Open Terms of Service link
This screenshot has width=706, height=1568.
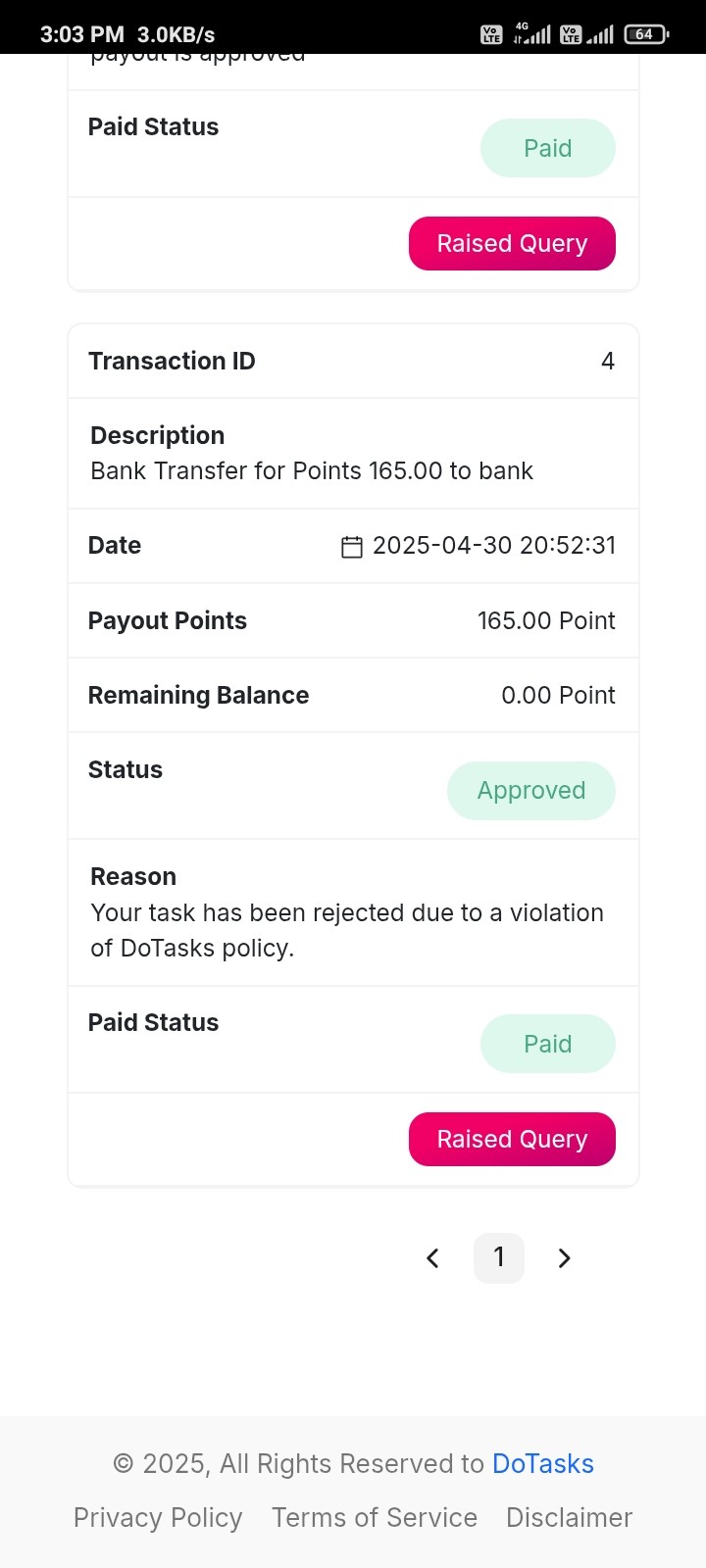[x=375, y=1517]
